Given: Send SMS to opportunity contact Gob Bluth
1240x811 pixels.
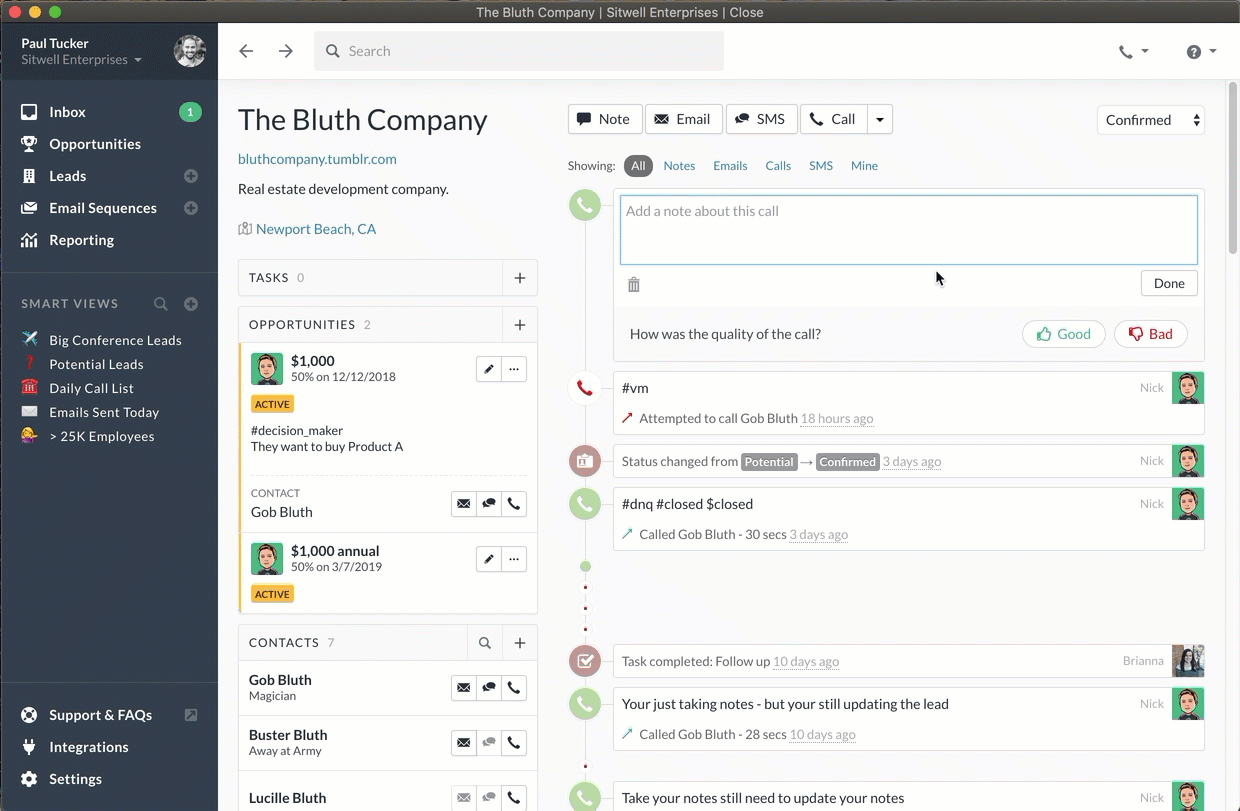Looking at the screenshot, I should pos(489,504).
